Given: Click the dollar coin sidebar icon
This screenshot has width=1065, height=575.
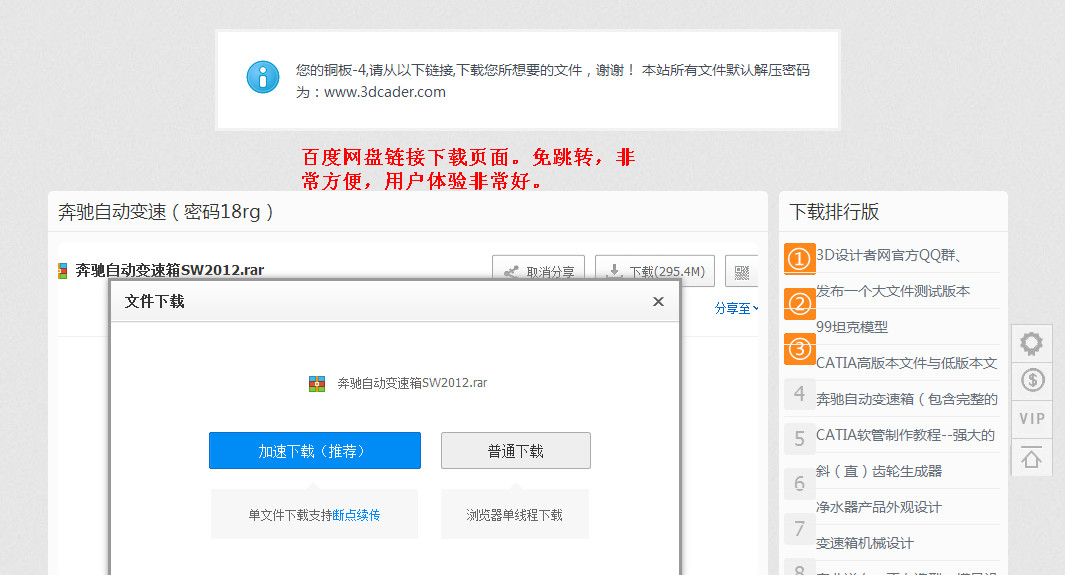Looking at the screenshot, I should pos(1032,380).
